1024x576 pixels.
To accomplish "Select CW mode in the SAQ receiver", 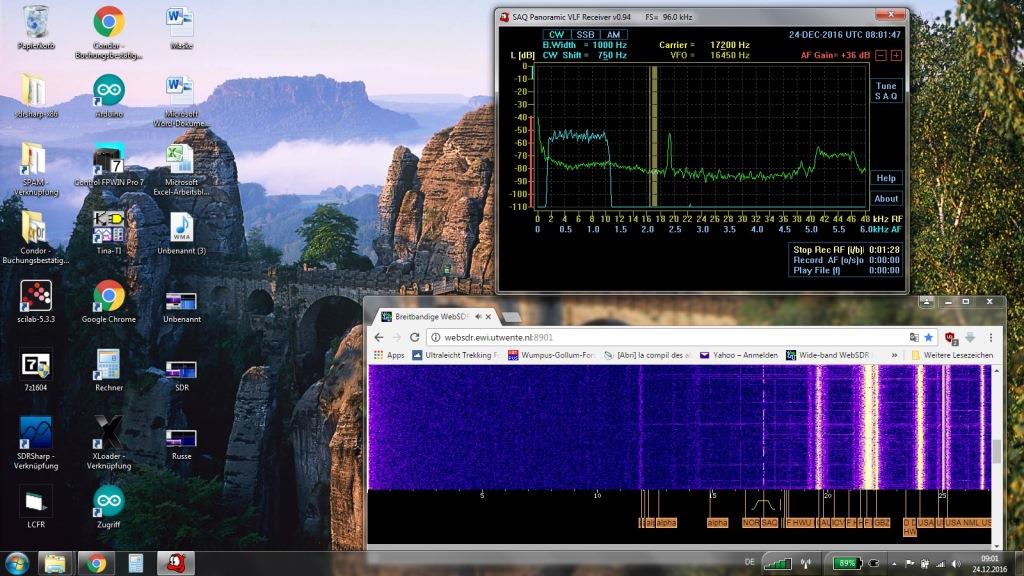I will [557, 35].
